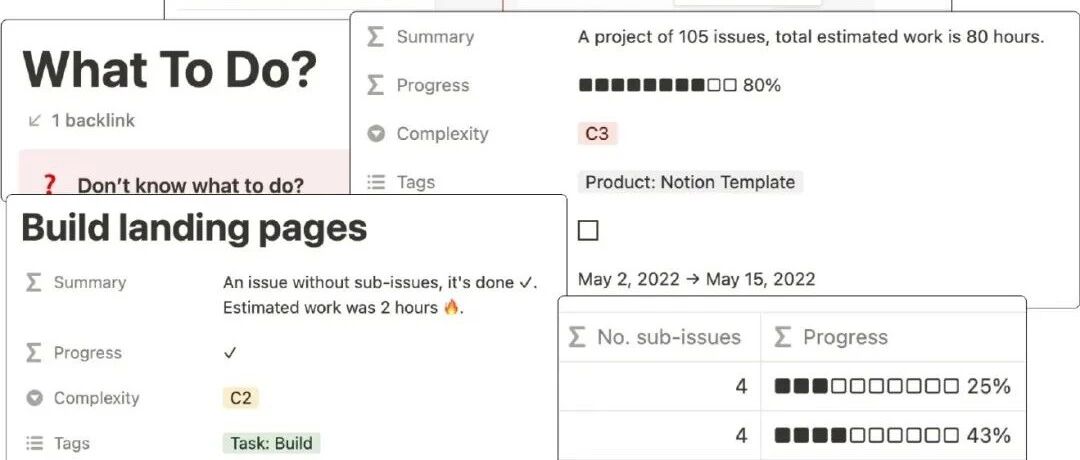
Task: Open the C2 complexity tag selector
Action: coord(240,398)
